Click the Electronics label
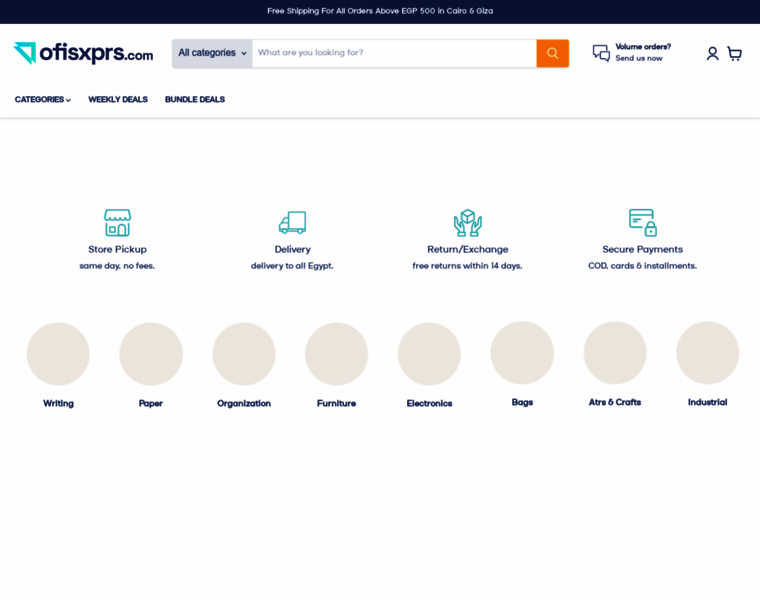 click(x=429, y=403)
